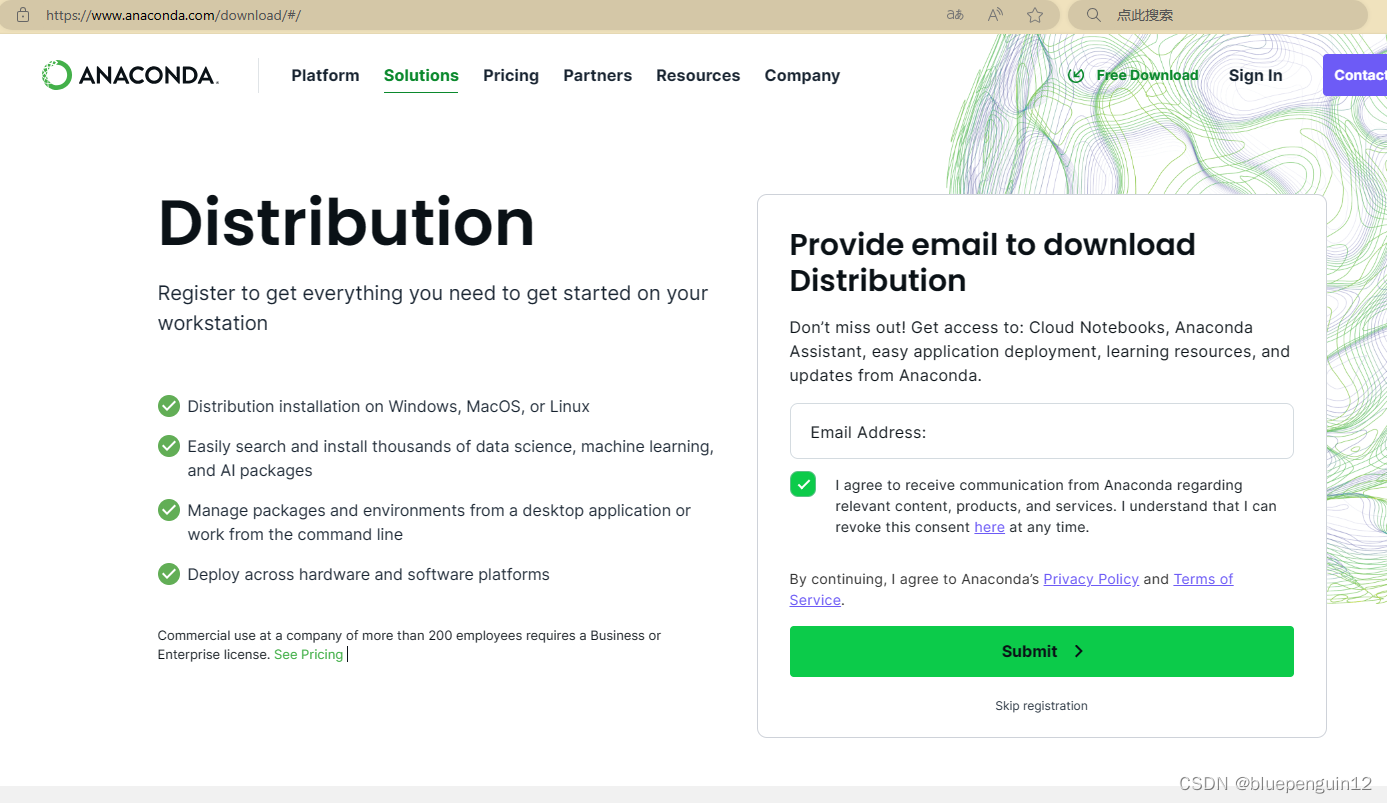Screen dimensions: 1387x803
Task: Click 'Don't miss out! Get access to' paragraph
Action: point(1040,351)
